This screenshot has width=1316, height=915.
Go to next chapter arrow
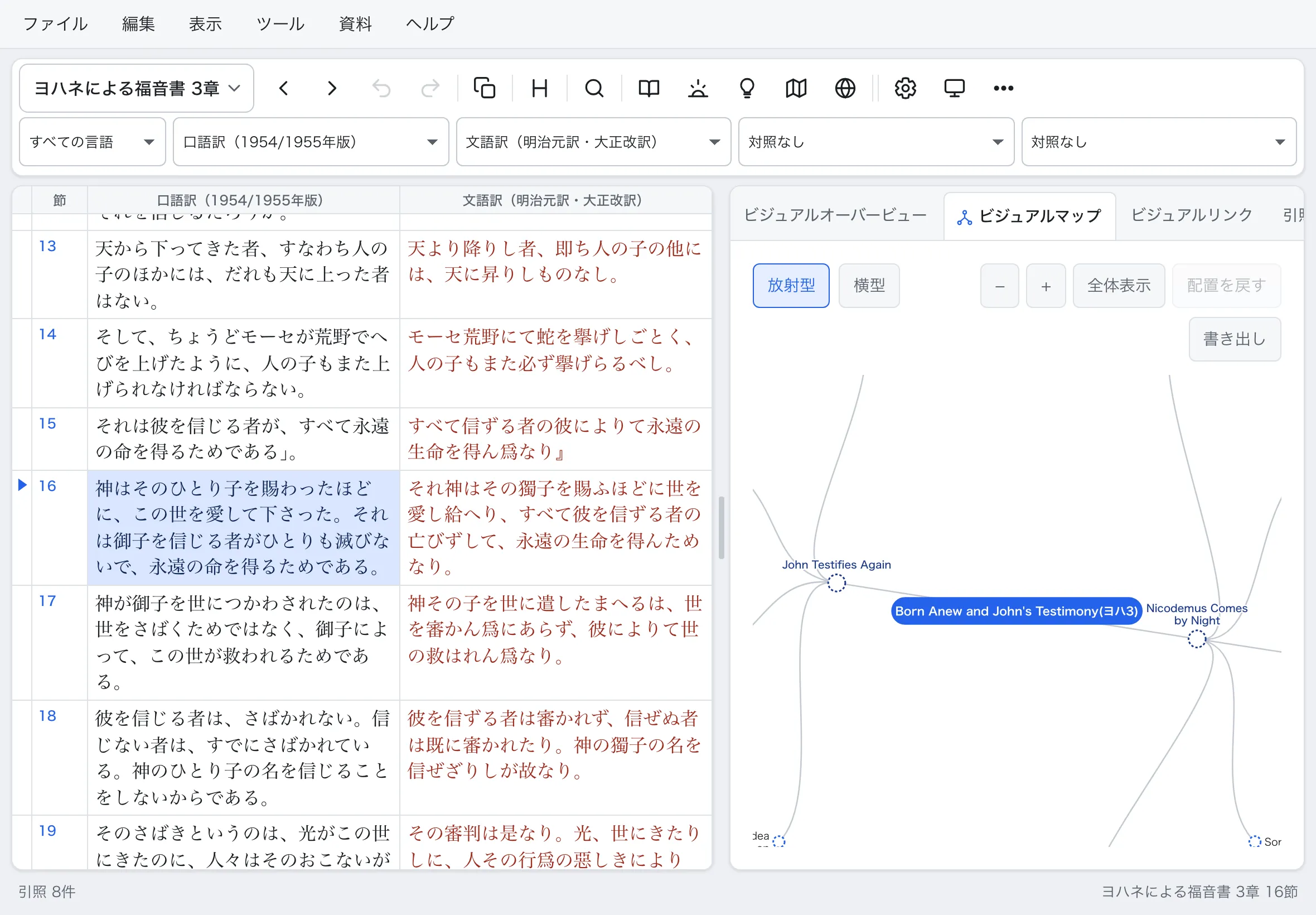332,88
